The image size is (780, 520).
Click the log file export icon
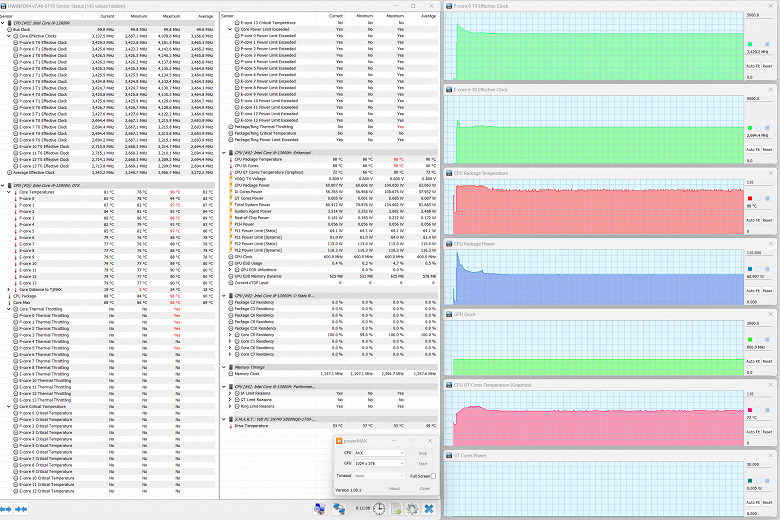coord(395,508)
